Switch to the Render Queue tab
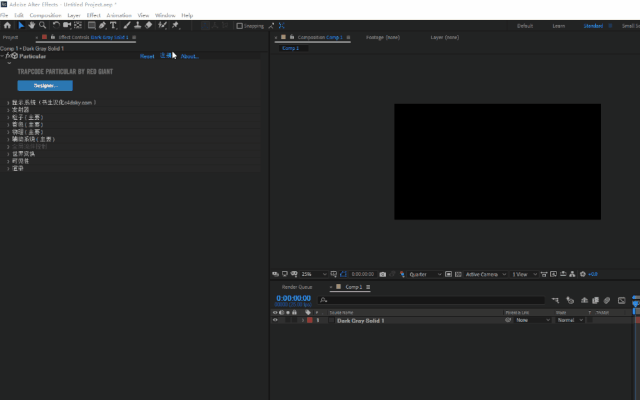The width and height of the screenshot is (640, 400). (x=297, y=287)
